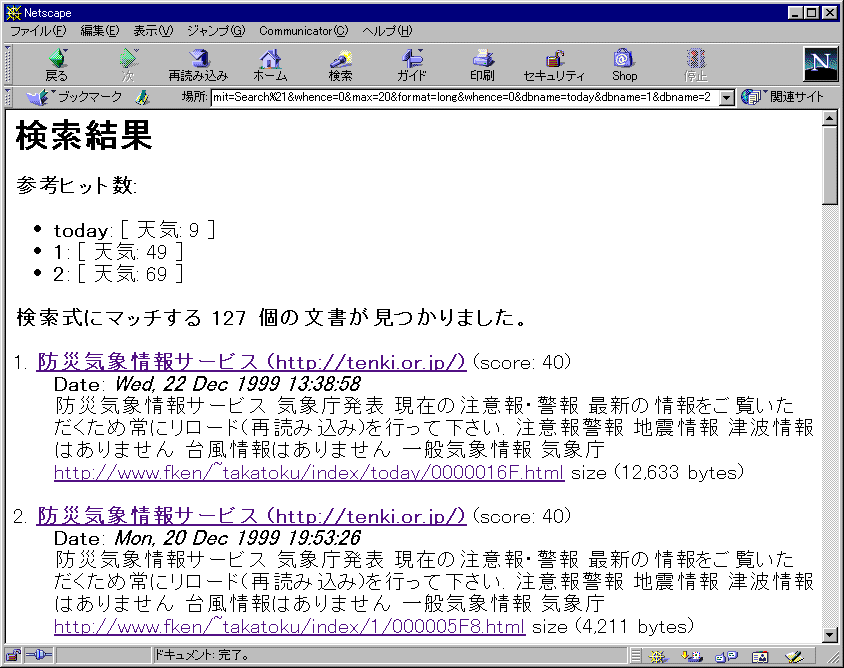Open Navigator from component bar
The image size is (844, 668).
[x=658, y=656]
